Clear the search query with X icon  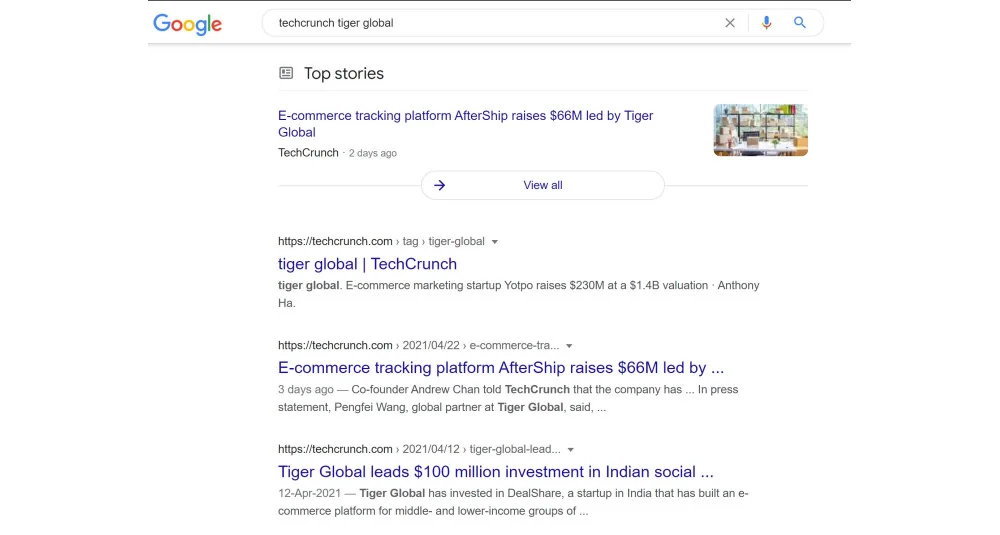point(730,23)
